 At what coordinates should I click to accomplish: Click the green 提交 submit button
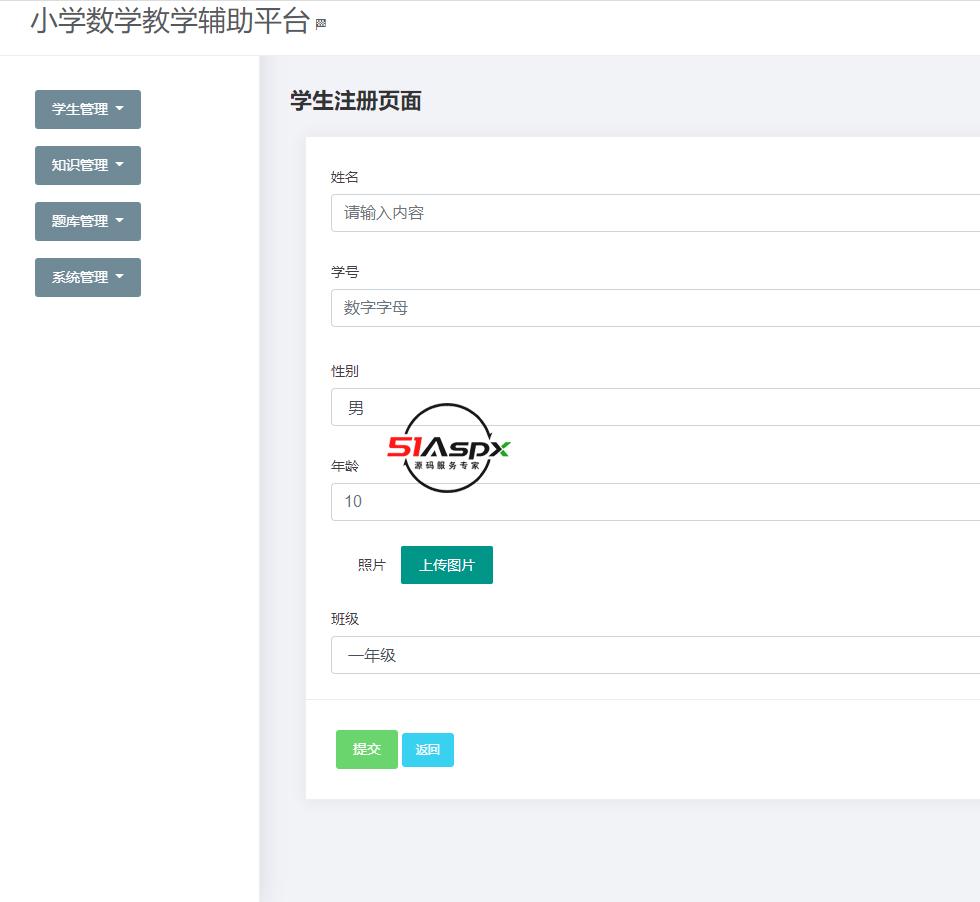[366, 749]
